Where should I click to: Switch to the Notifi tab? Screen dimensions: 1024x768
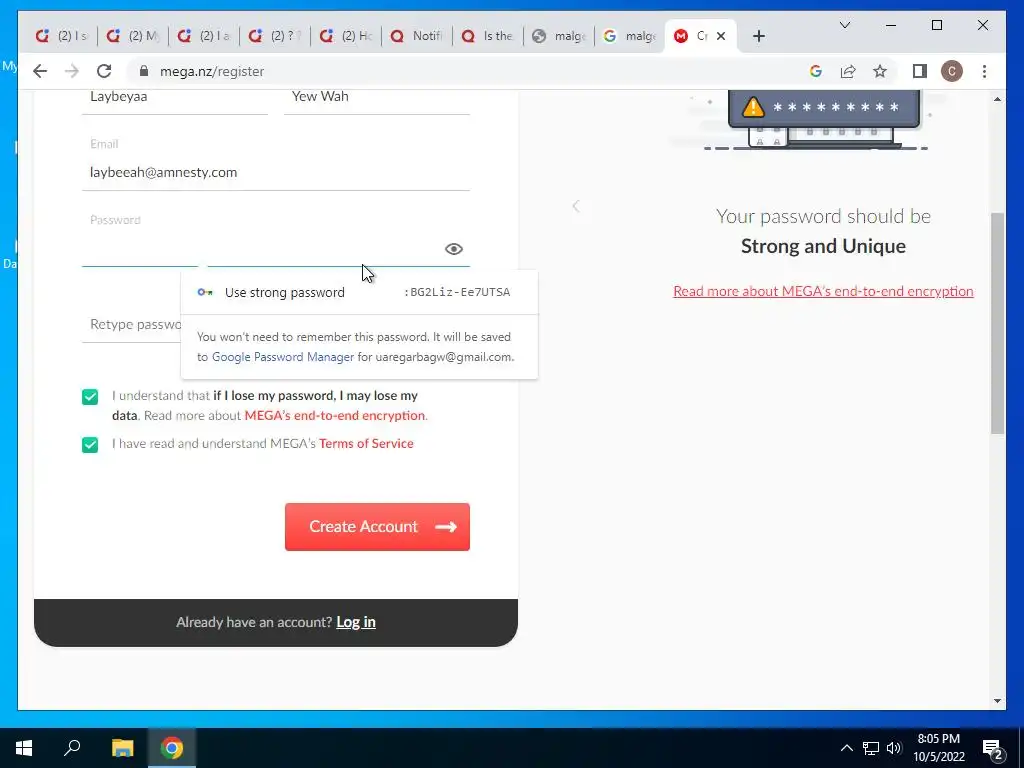tap(417, 36)
